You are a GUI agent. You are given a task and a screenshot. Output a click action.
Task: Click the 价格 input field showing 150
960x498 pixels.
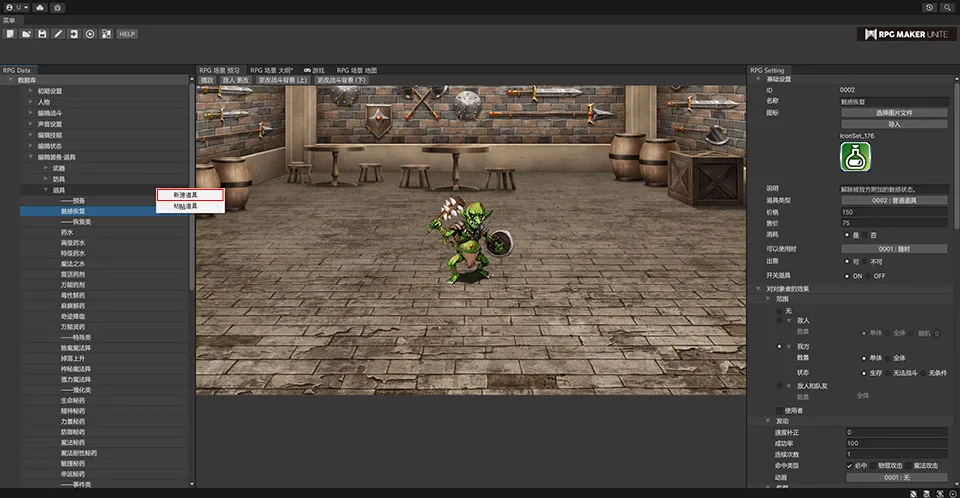pyautogui.click(x=894, y=212)
